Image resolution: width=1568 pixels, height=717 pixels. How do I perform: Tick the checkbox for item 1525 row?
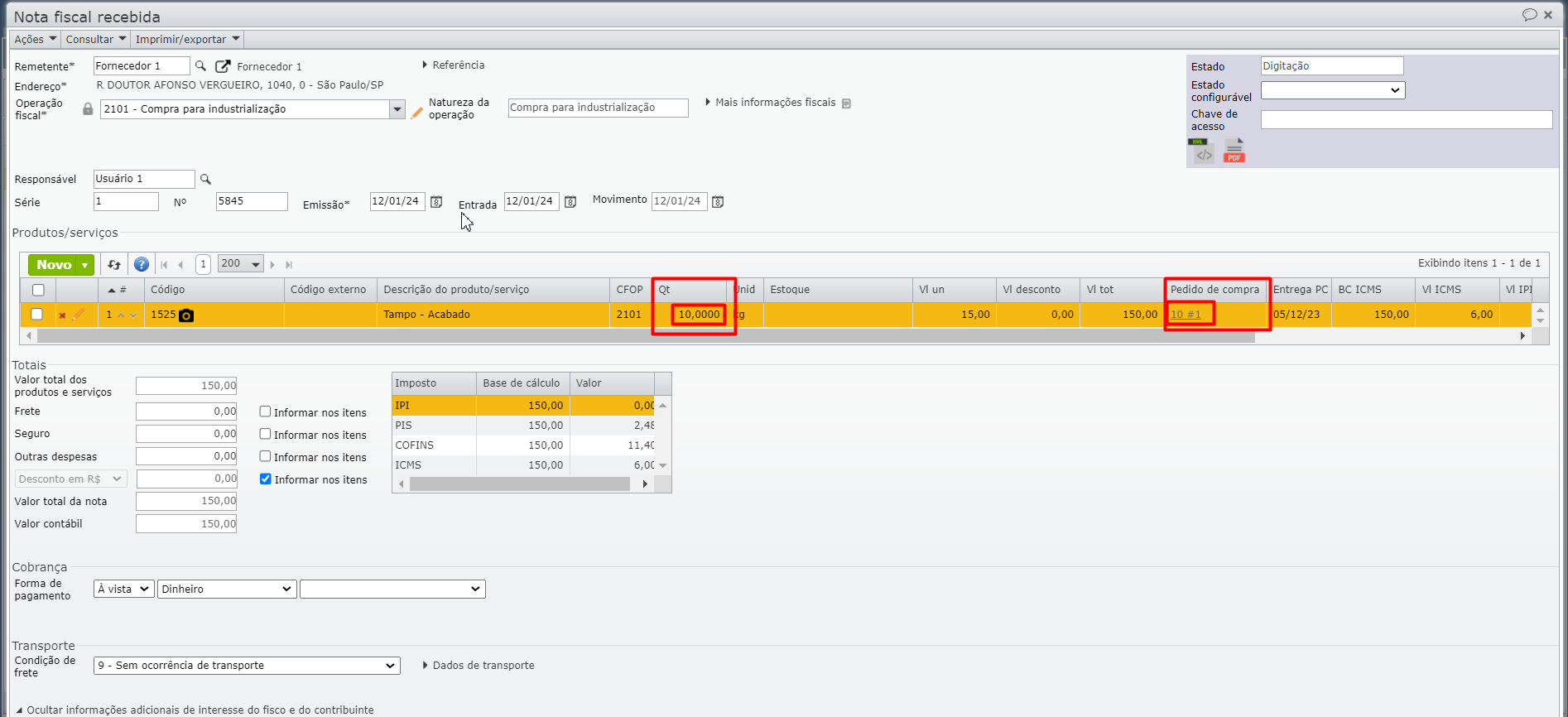click(x=36, y=314)
